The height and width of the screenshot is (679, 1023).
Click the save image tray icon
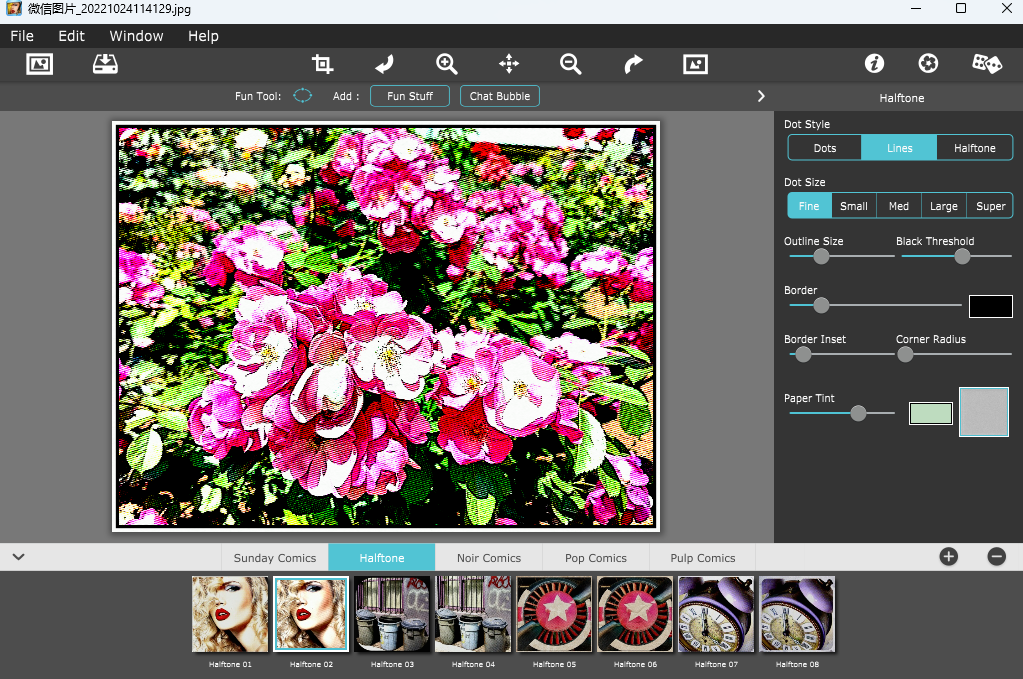pos(105,64)
